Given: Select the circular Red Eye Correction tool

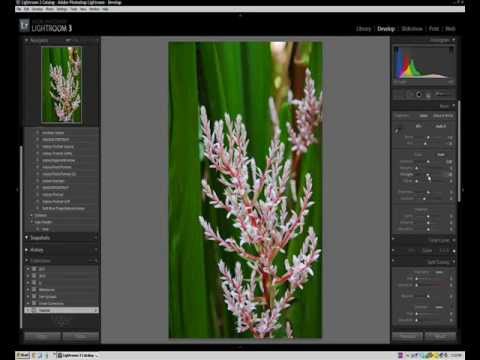Looking at the screenshot, I should pos(419,95).
